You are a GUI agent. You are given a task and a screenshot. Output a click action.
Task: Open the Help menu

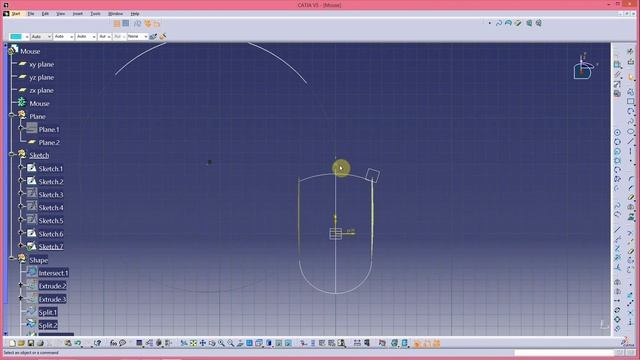135,13
